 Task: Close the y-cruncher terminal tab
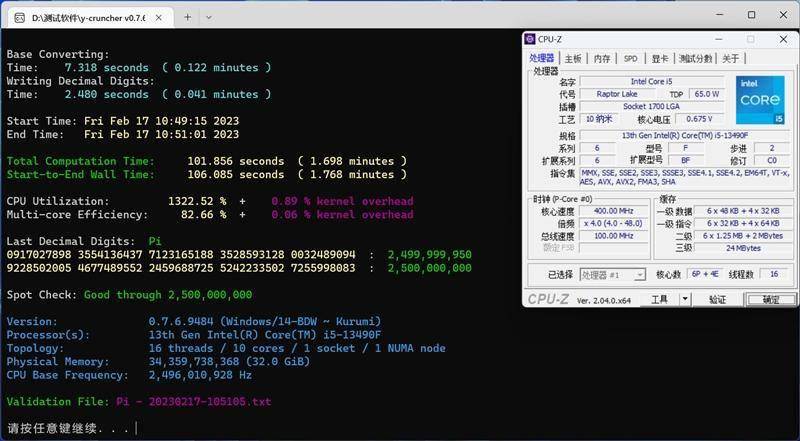point(159,18)
